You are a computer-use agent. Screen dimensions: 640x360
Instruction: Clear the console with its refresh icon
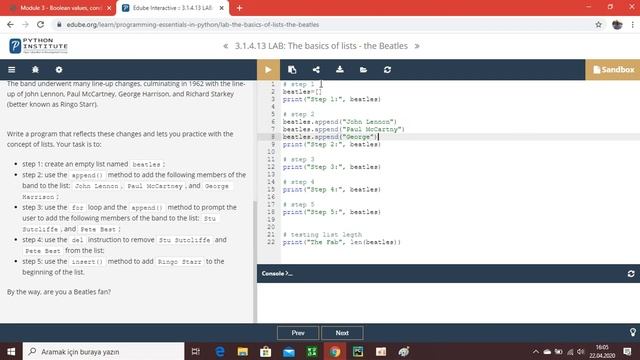pos(631,273)
